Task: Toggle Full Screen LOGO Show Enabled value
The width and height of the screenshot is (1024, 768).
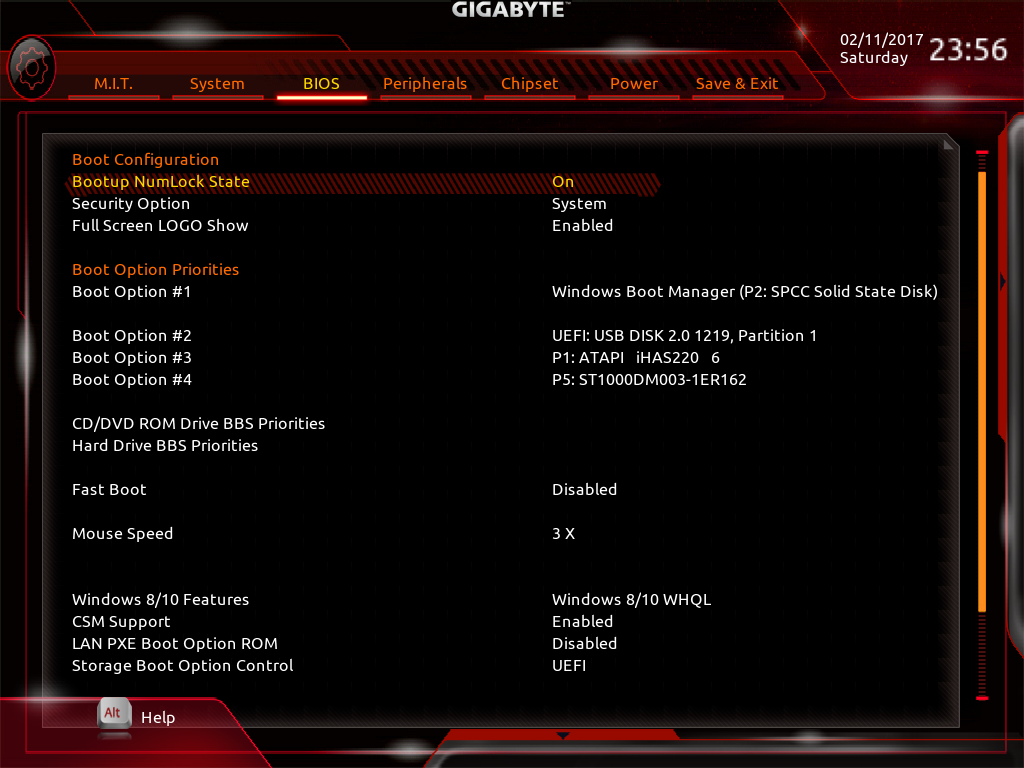Action: 582,225
